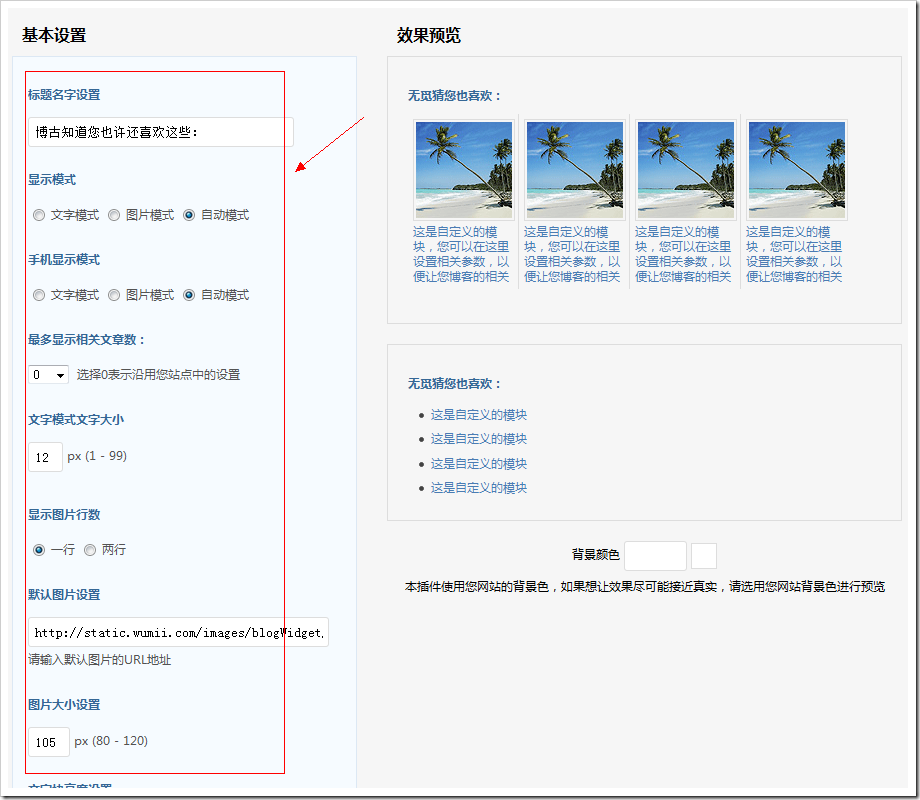The width and height of the screenshot is (920, 800).
Task: Click the 默认图片设置 URL field
Action: click(x=178, y=632)
